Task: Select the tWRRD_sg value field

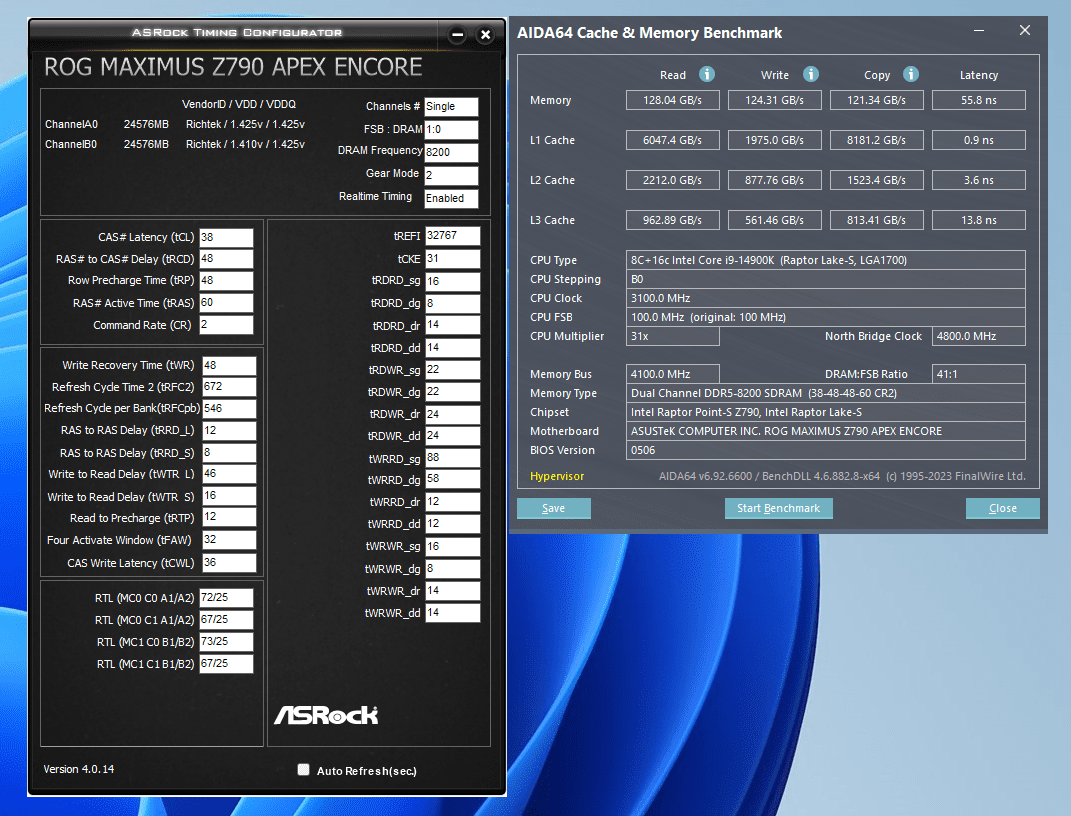Action: point(452,458)
